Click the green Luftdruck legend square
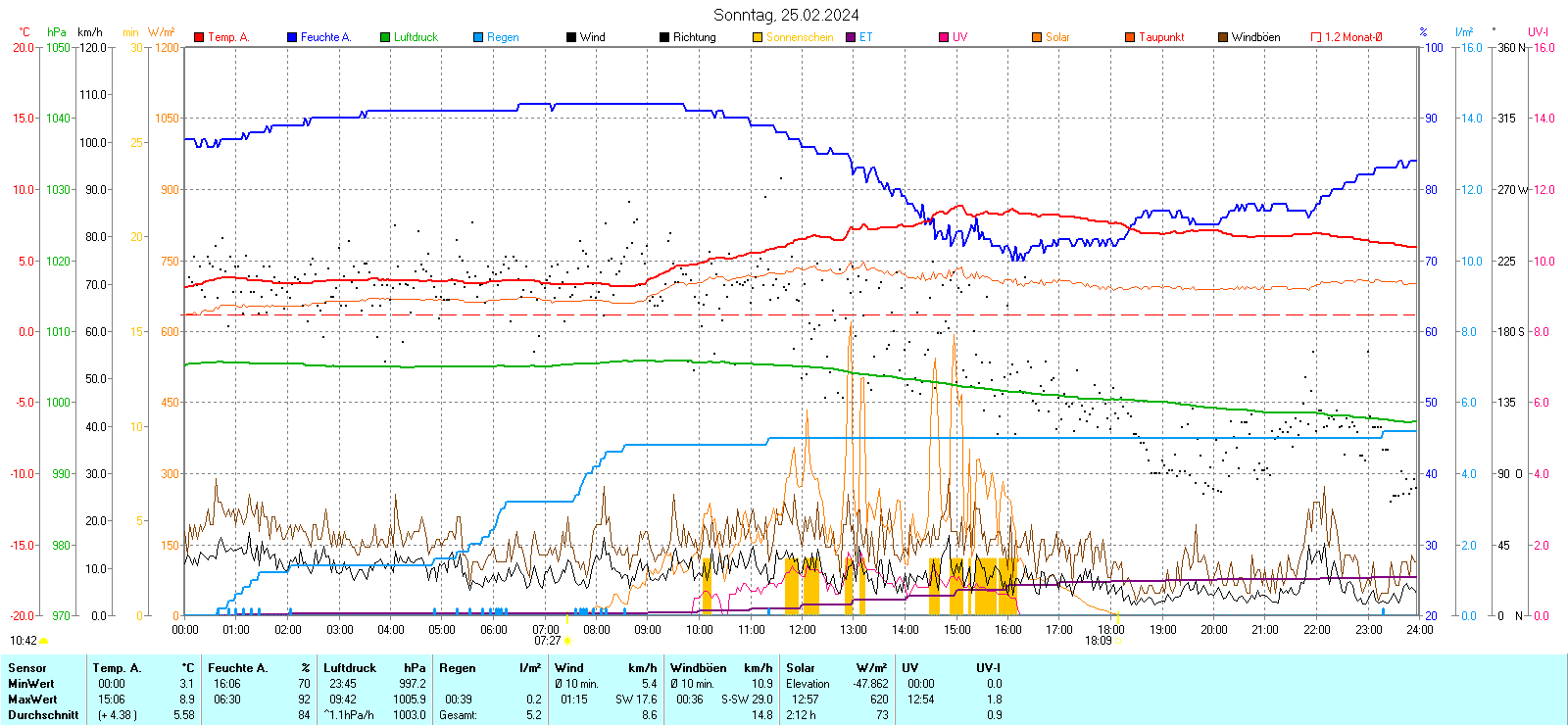This screenshot has height=725, width=1568. pos(385,37)
